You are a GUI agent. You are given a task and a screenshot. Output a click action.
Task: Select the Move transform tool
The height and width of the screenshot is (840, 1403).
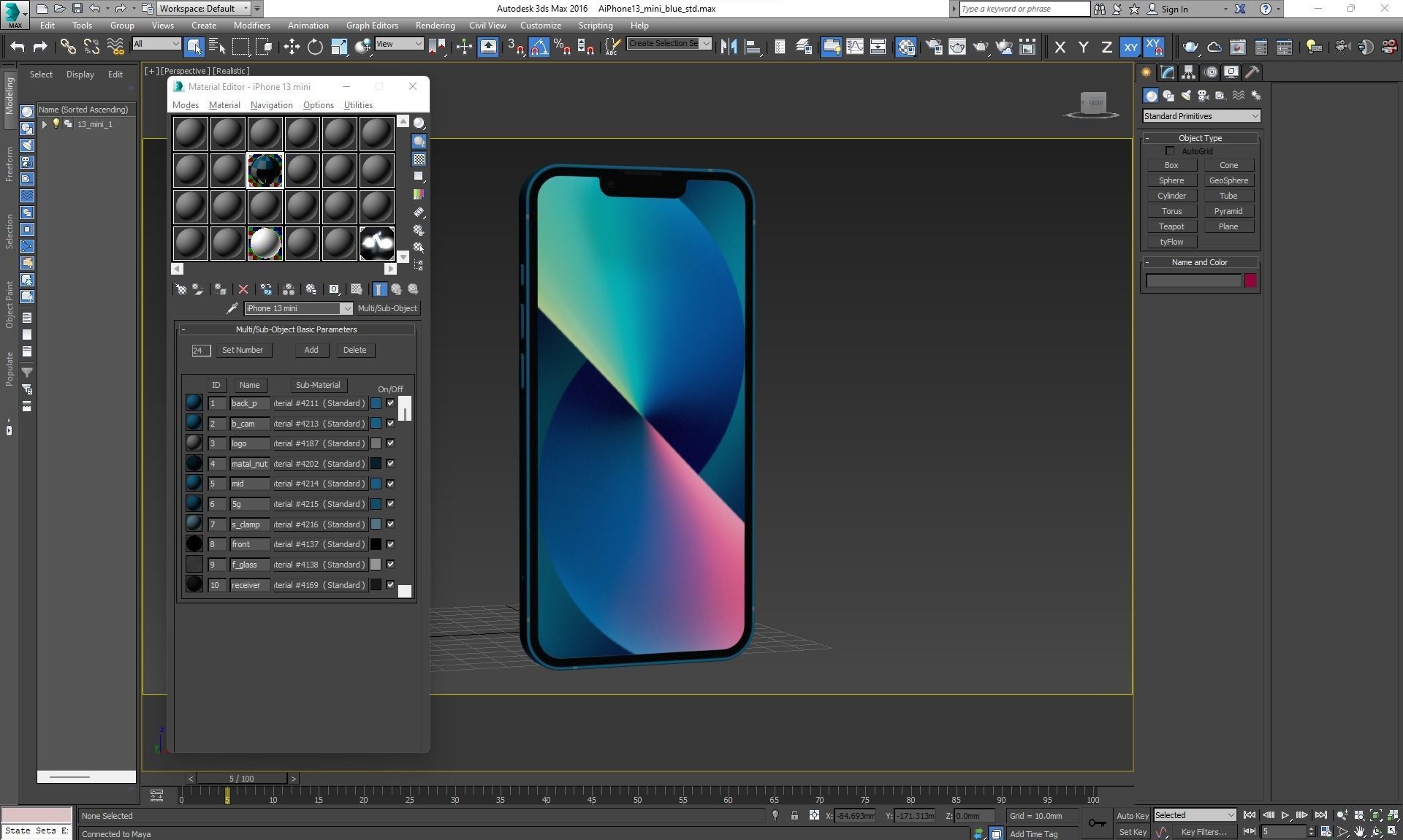click(x=292, y=47)
